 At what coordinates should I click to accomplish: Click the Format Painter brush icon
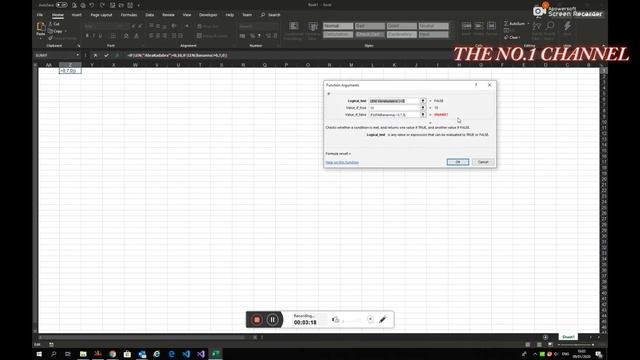tap(51, 38)
